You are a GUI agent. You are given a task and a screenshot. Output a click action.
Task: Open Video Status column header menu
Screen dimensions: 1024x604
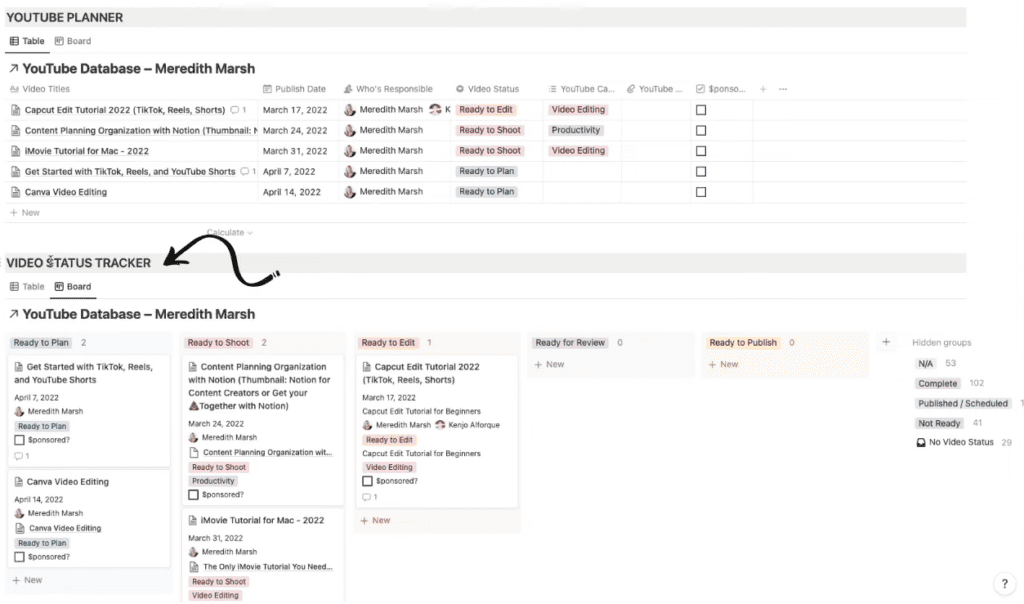pyautogui.click(x=487, y=89)
